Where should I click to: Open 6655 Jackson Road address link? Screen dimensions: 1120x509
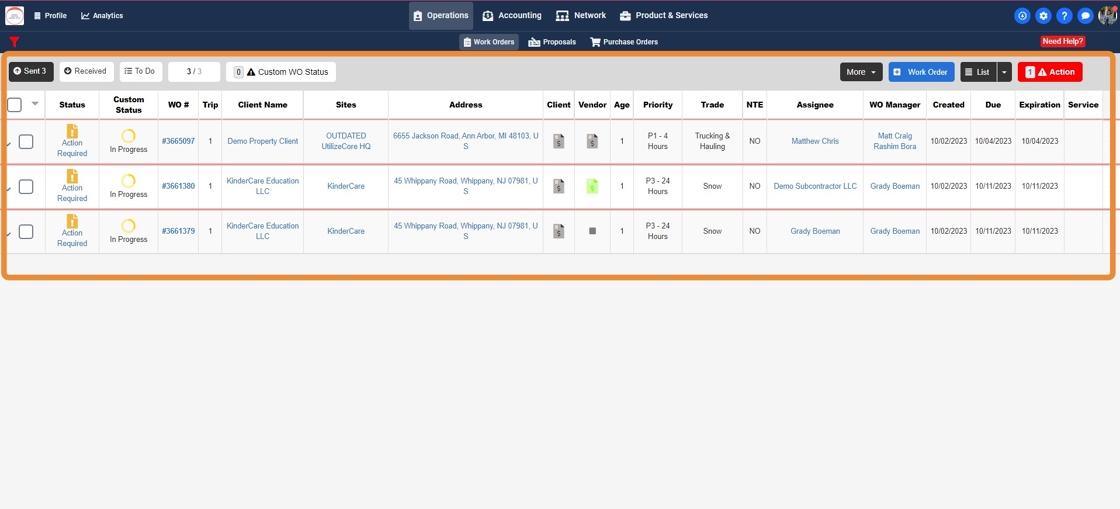coord(466,141)
